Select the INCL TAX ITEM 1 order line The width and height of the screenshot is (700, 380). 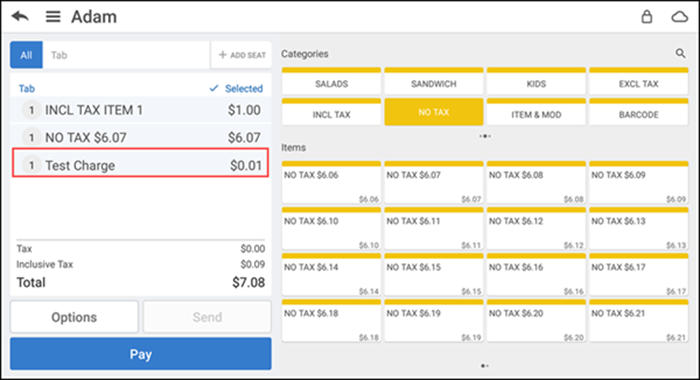(x=141, y=110)
